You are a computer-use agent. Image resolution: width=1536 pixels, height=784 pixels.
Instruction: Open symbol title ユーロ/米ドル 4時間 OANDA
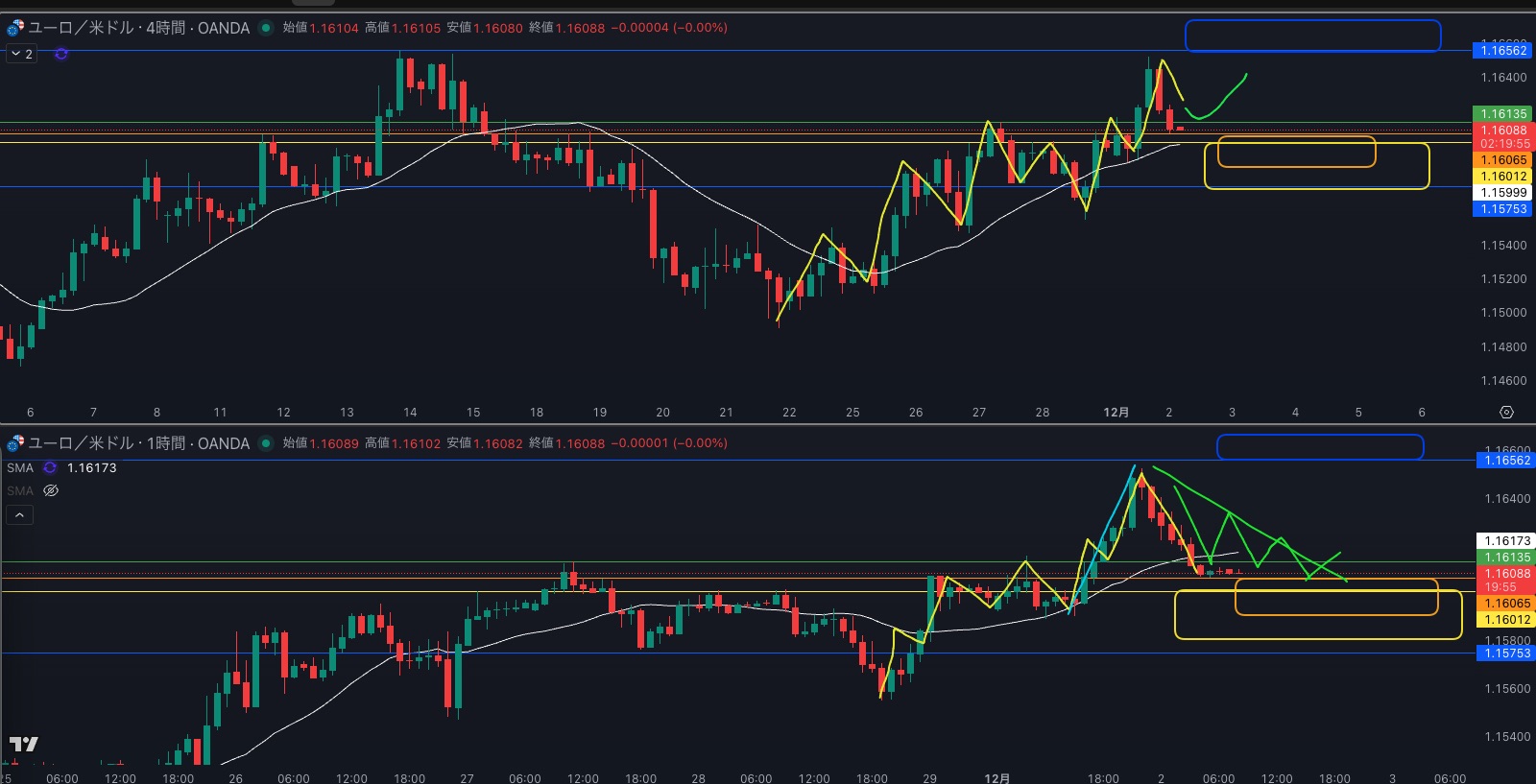(x=138, y=28)
